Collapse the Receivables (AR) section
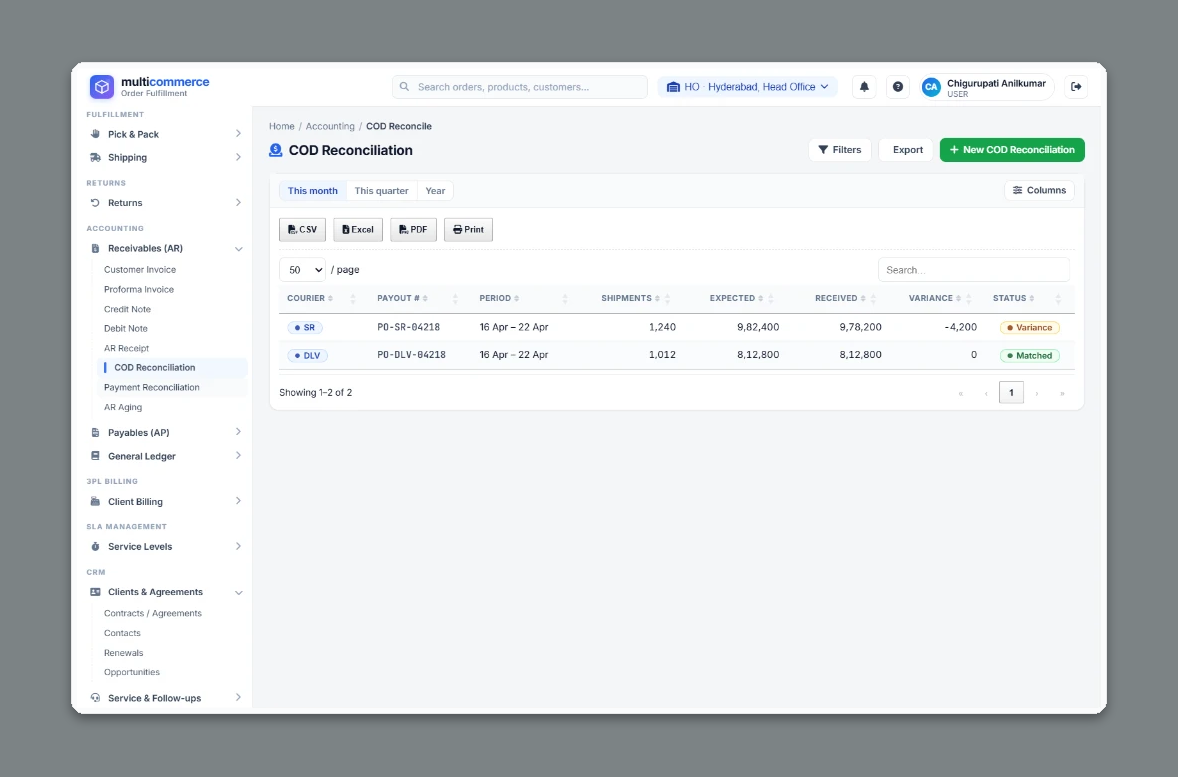 point(165,249)
